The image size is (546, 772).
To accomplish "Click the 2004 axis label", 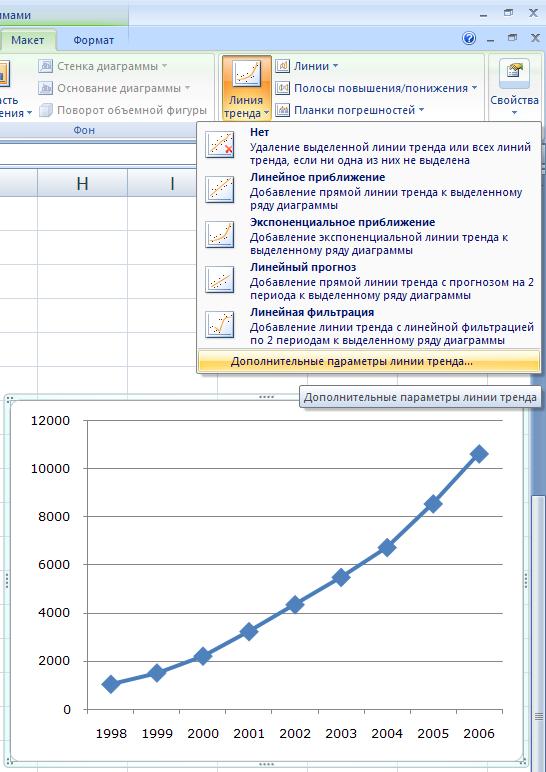I will (387, 734).
